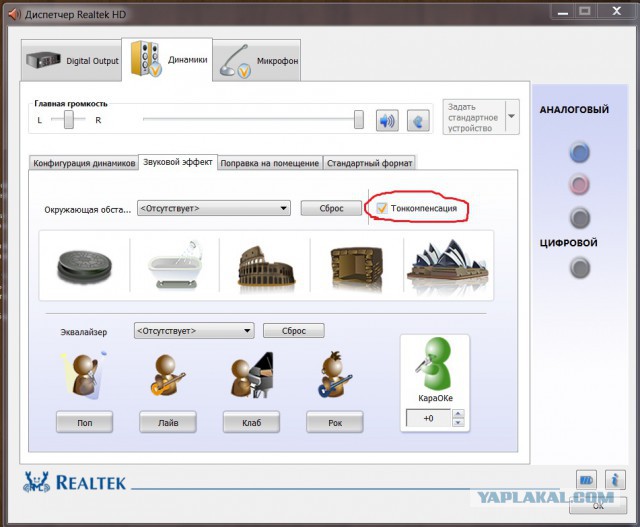Open Стандартный формат tab

369,163
